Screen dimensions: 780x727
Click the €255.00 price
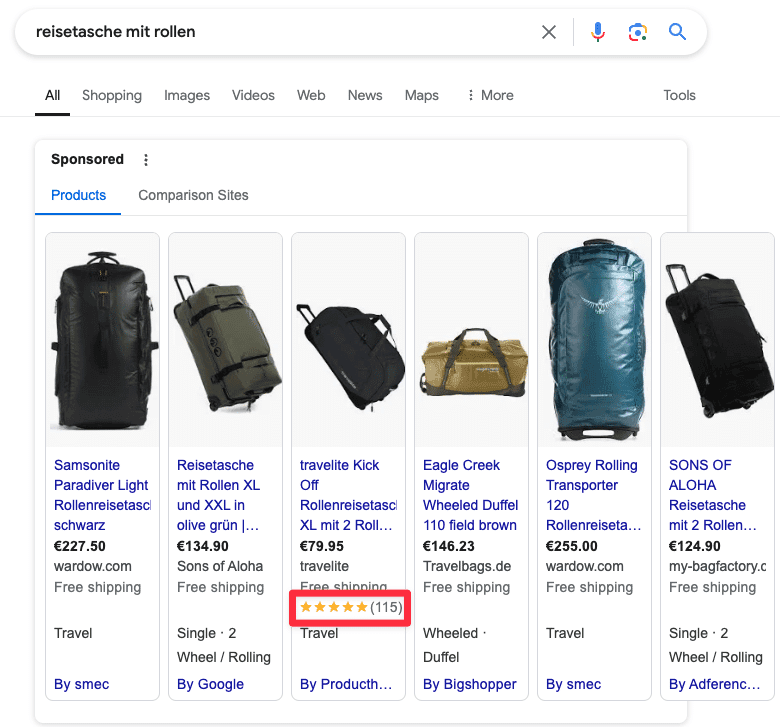[x=572, y=546]
